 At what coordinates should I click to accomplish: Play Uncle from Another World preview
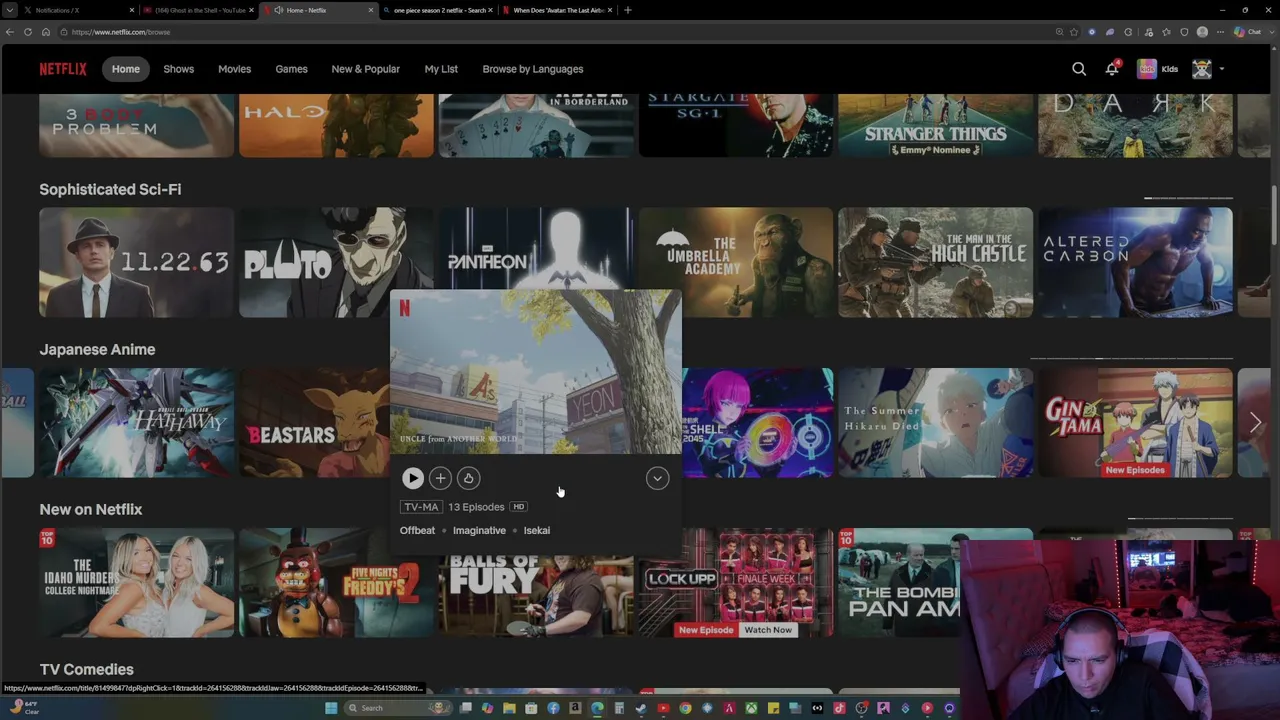click(x=413, y=478)
